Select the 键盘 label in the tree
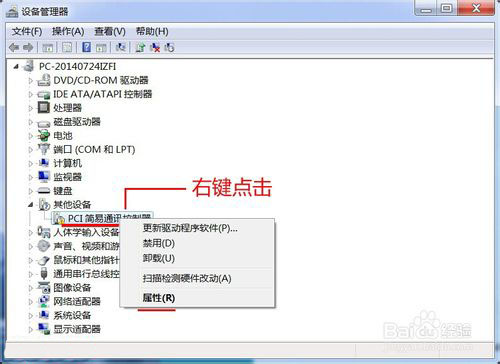Image resolution: width=500 pixels, height=364 pixels. click(x=63, y=191)
